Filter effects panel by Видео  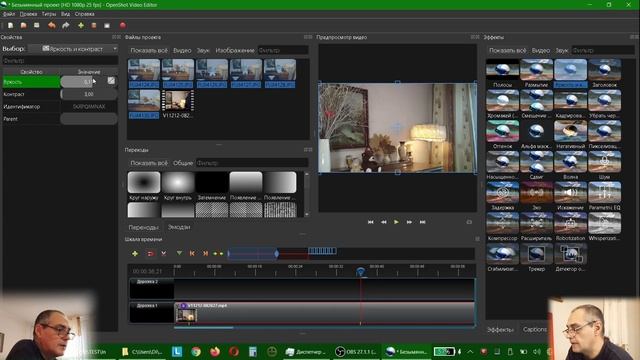tap(541, 50)
